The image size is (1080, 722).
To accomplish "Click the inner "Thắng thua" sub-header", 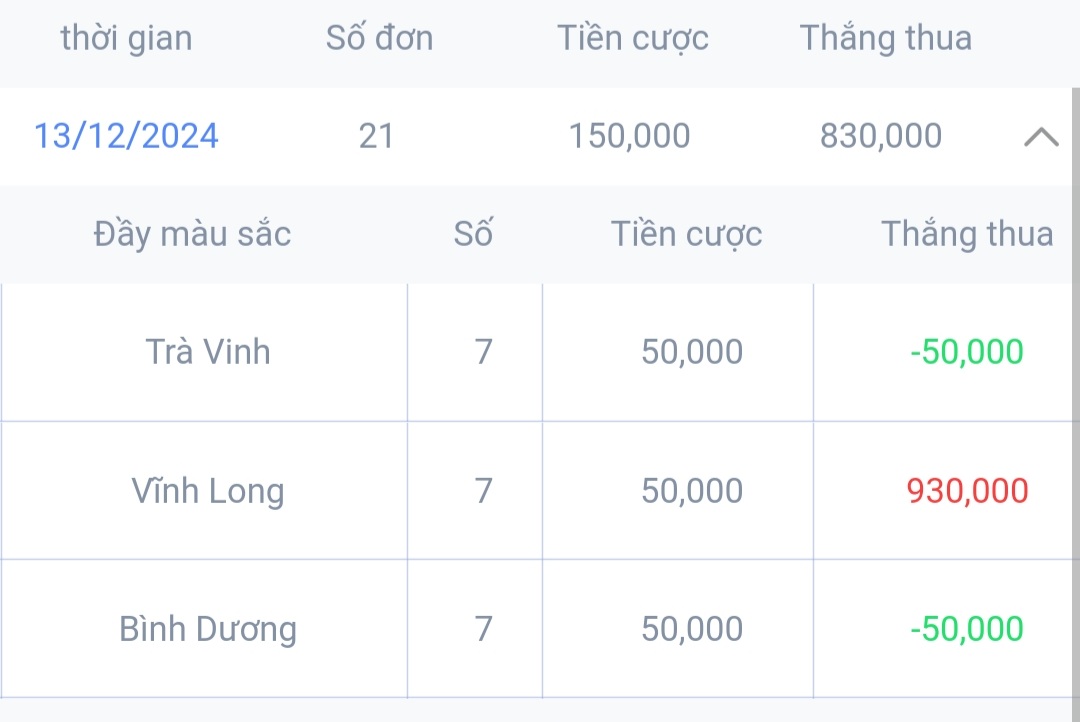I will (x=967, y=234).
